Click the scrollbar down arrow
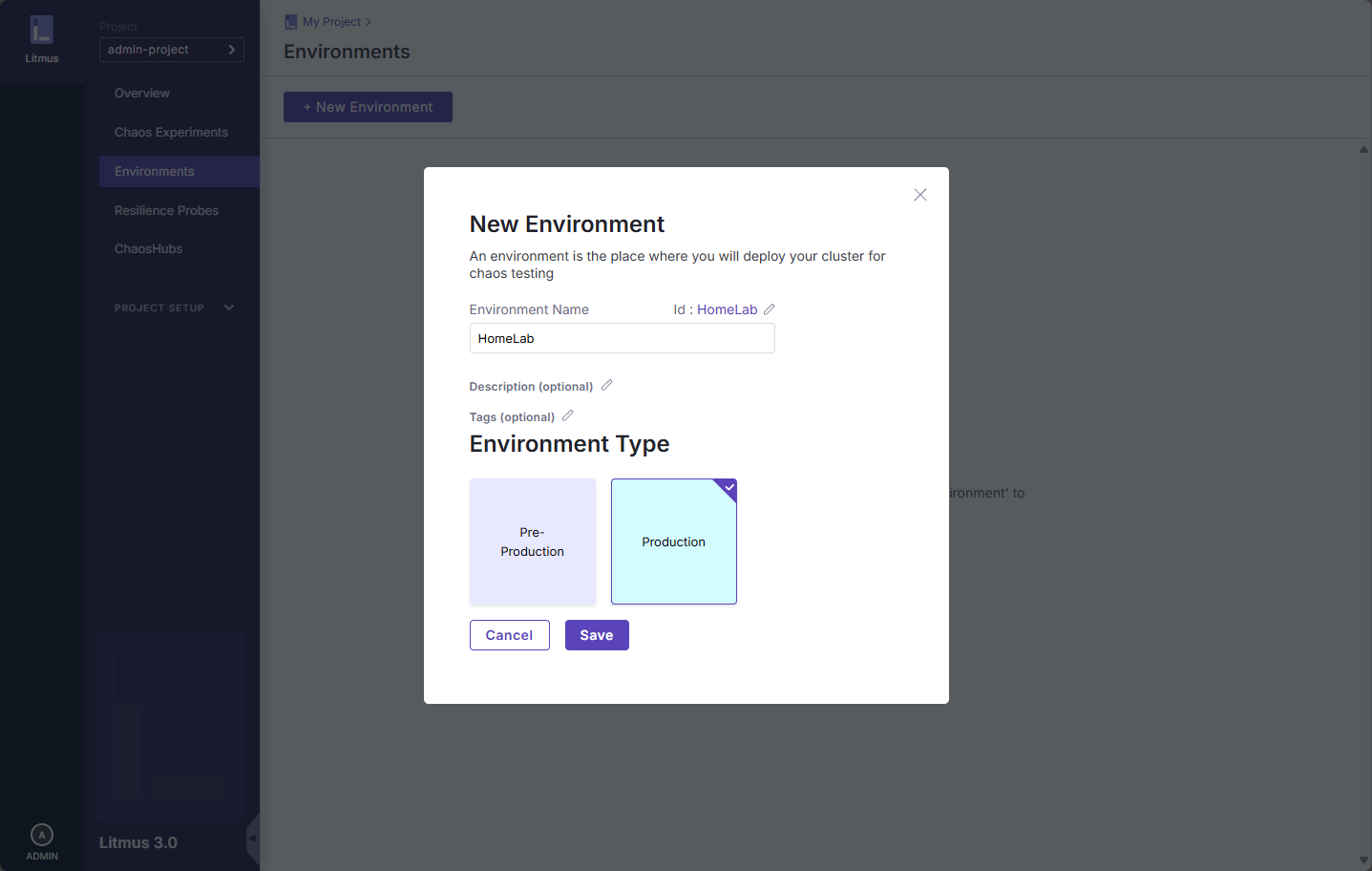 tap(1363, 860)
